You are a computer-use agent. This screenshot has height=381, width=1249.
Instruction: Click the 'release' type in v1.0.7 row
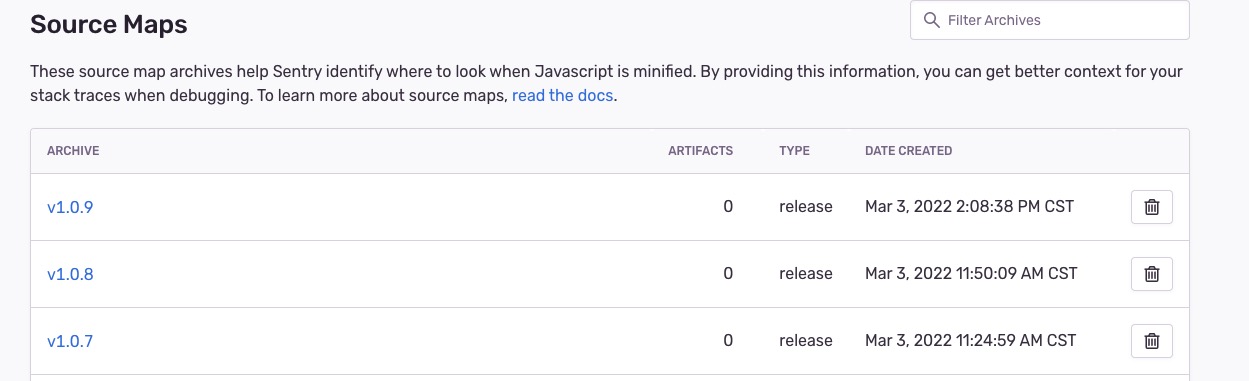pos(806,341)
